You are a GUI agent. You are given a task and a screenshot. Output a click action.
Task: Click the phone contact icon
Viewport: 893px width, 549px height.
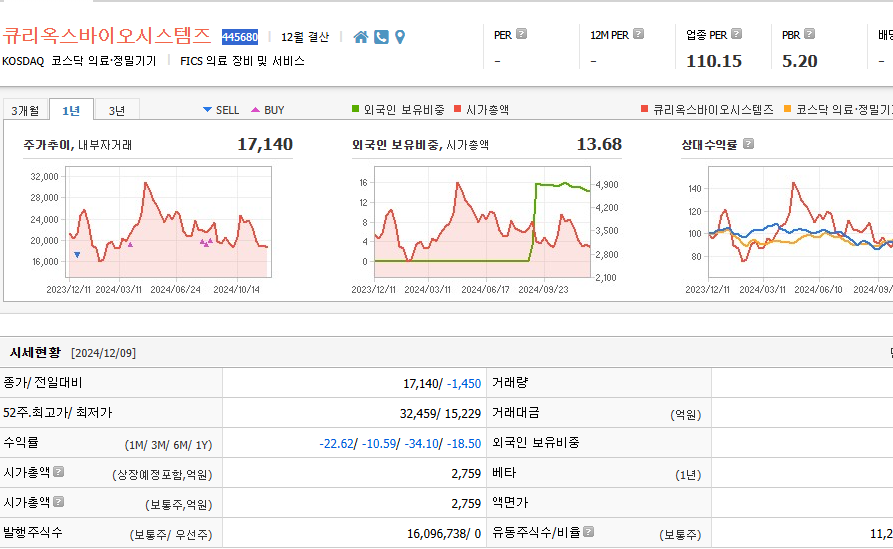[382, 37]
